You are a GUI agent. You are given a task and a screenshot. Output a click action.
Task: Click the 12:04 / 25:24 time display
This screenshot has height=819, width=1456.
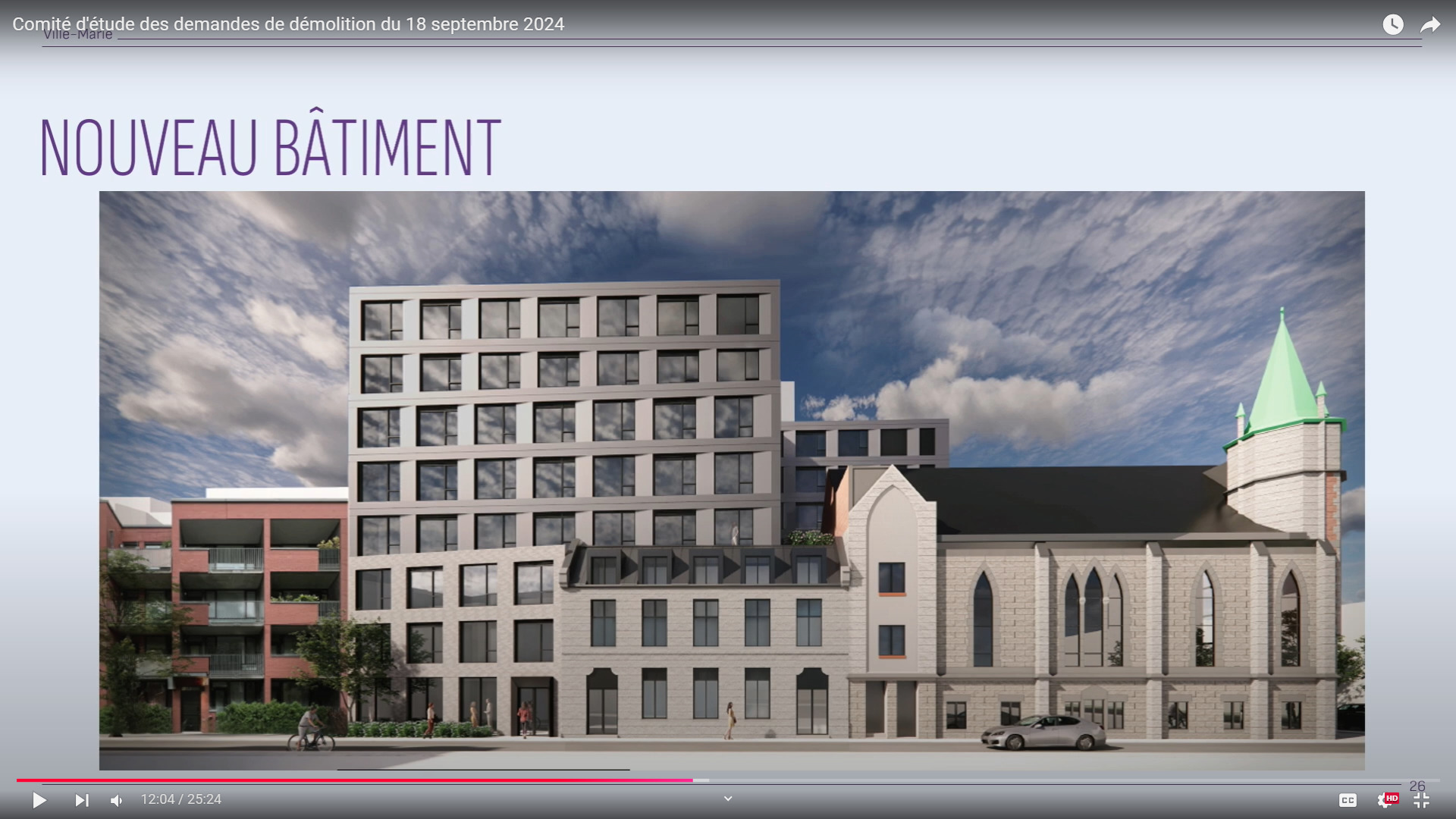click(x=180, y=799)
